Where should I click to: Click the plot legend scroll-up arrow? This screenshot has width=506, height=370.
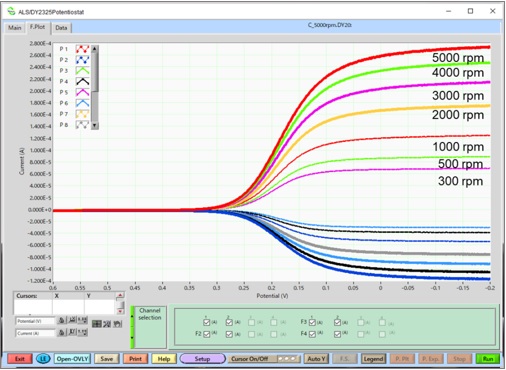tap(95, 49)
